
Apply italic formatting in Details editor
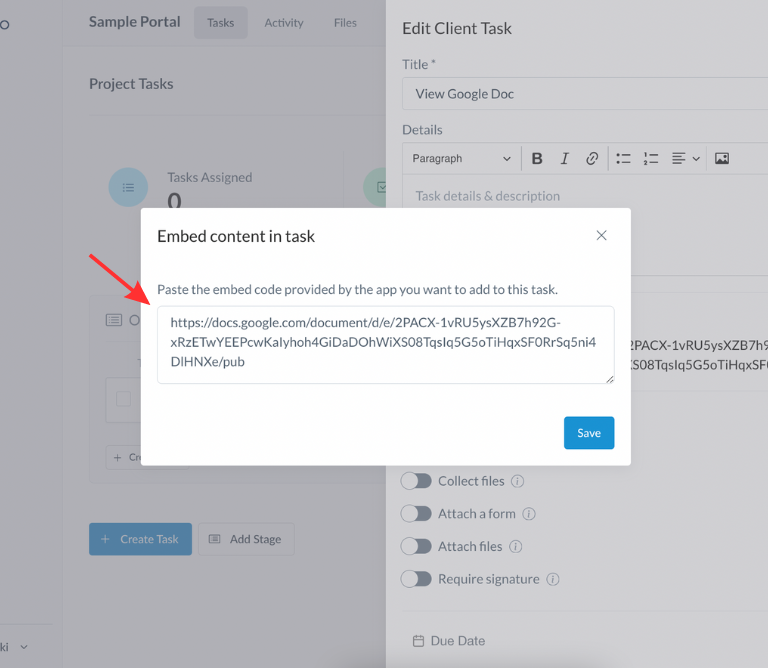[x=564, y=158]
